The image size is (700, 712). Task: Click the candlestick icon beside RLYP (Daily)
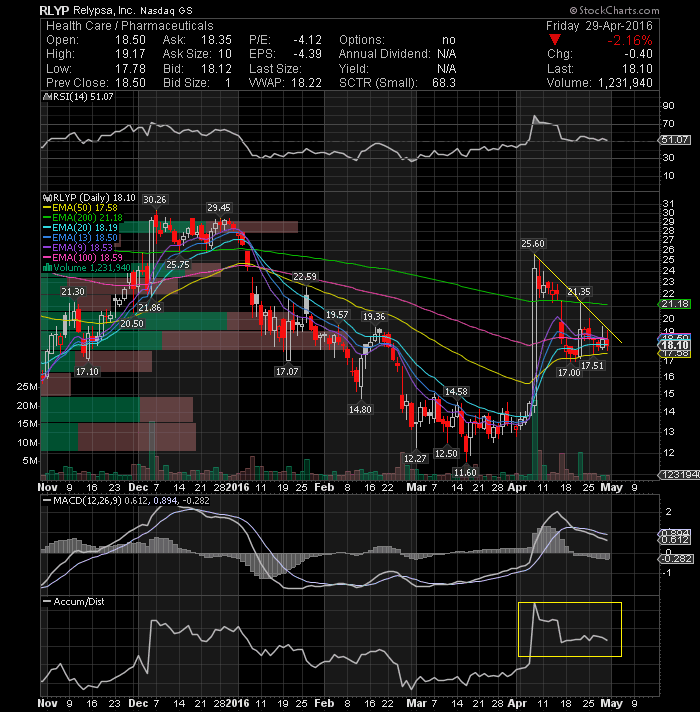pyautogui.click(x=46, y=198)
